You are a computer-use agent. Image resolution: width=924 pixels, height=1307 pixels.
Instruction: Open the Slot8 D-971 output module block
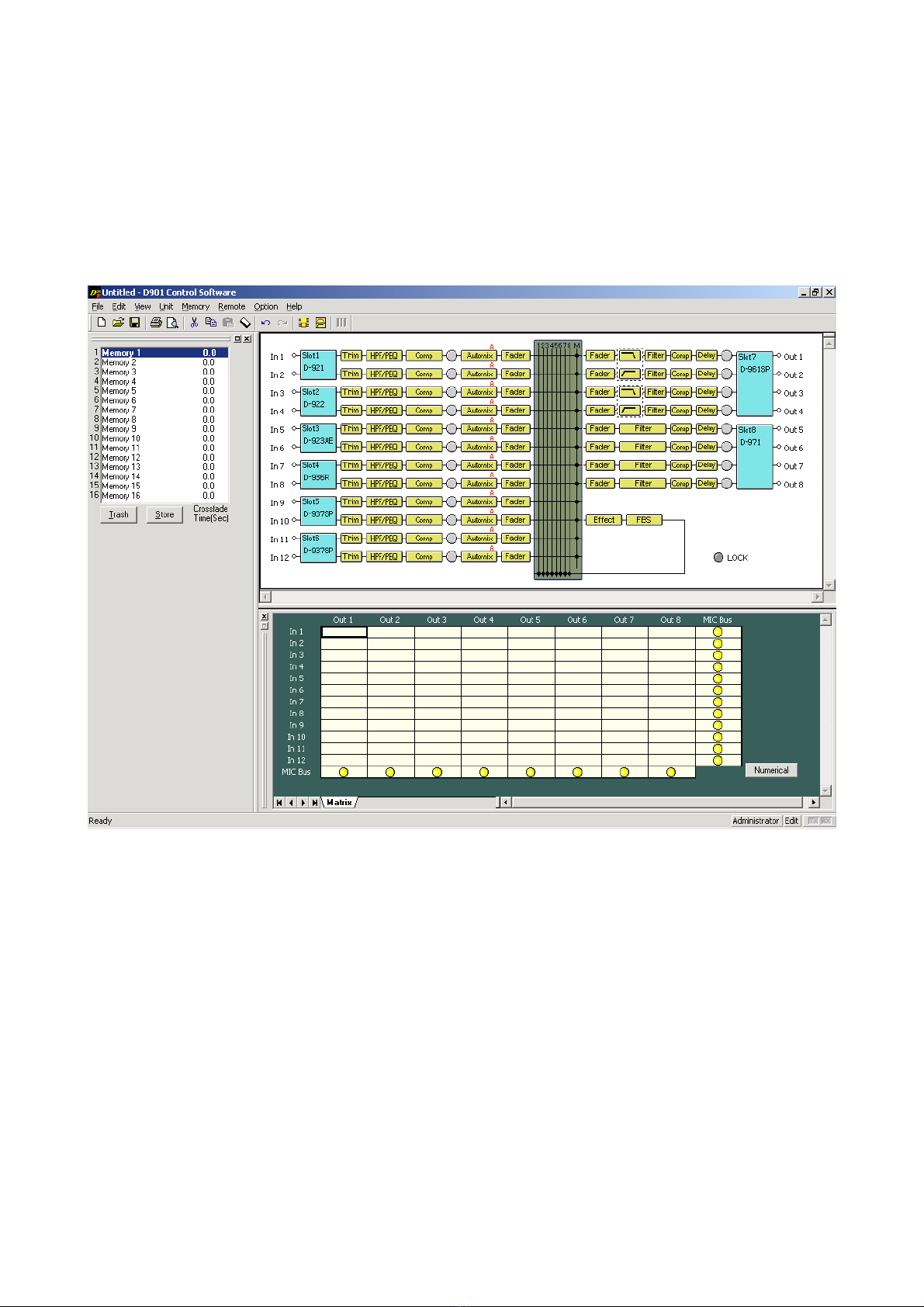coord(755,456)
